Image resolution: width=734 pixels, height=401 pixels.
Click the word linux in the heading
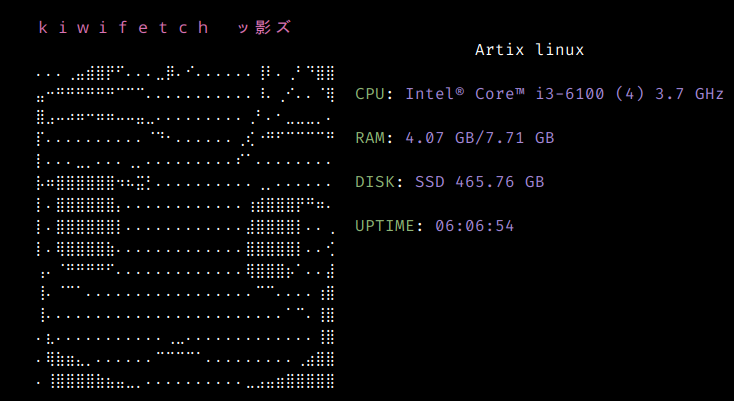(x=559, y=49)
